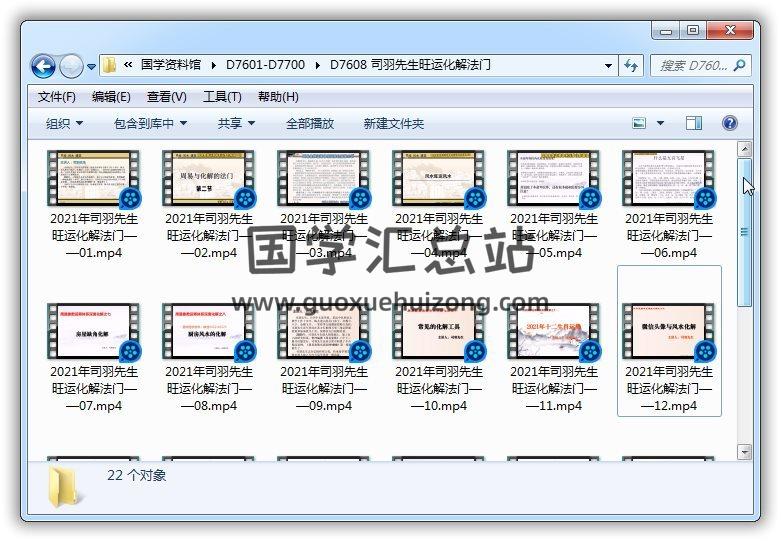This screenshot has width=781, height=542.
Task: Open the 文件(F) menu
Action: pyautogui.click(x=57, y=97)
